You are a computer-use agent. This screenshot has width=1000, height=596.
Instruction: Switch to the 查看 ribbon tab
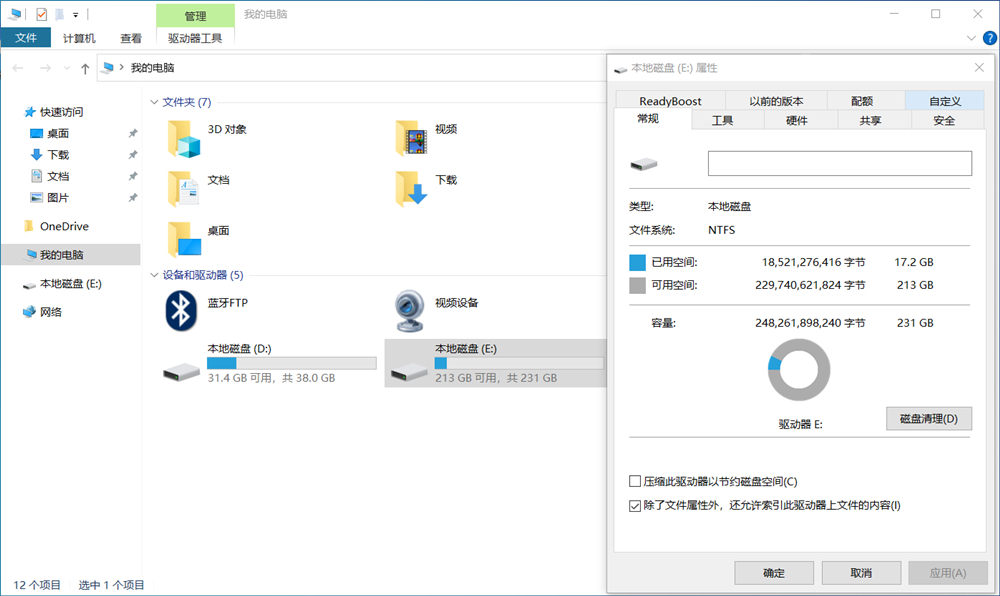[131, 38]
